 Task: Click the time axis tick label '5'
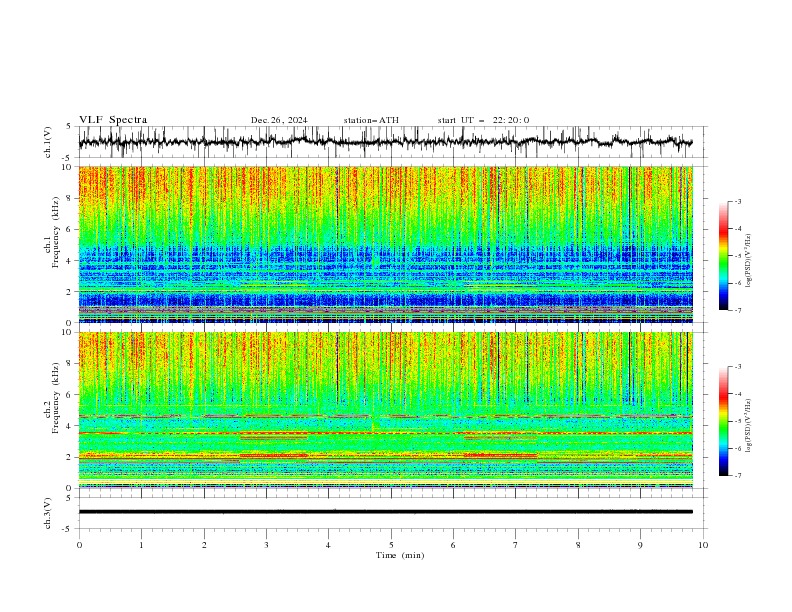391,545
